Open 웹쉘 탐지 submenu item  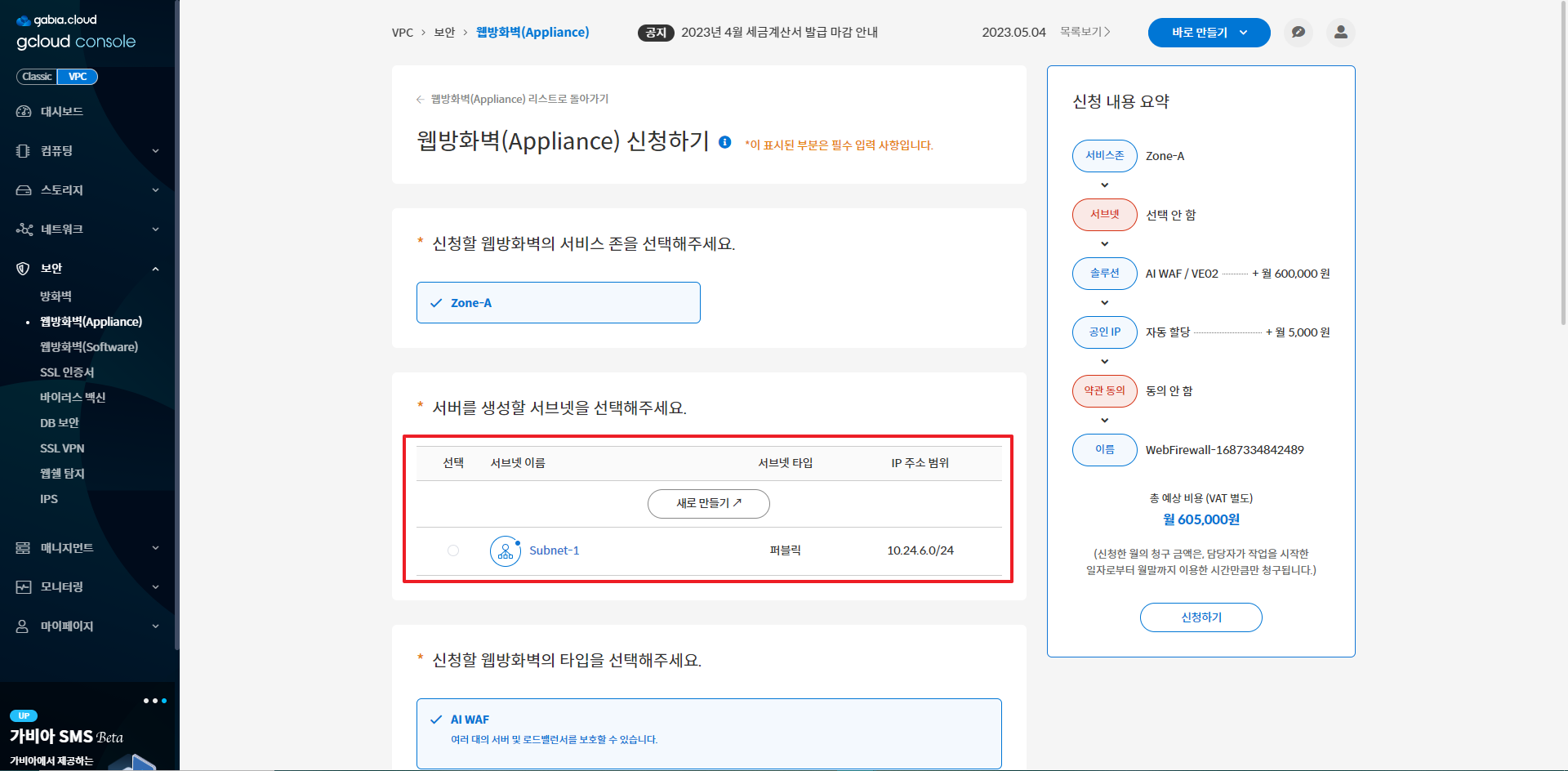coord(62,473)
